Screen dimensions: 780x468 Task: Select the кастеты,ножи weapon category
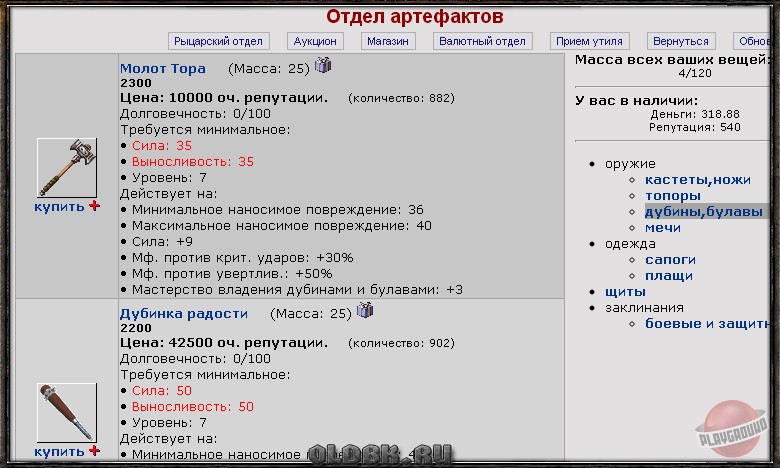click(x=697, y=179)
